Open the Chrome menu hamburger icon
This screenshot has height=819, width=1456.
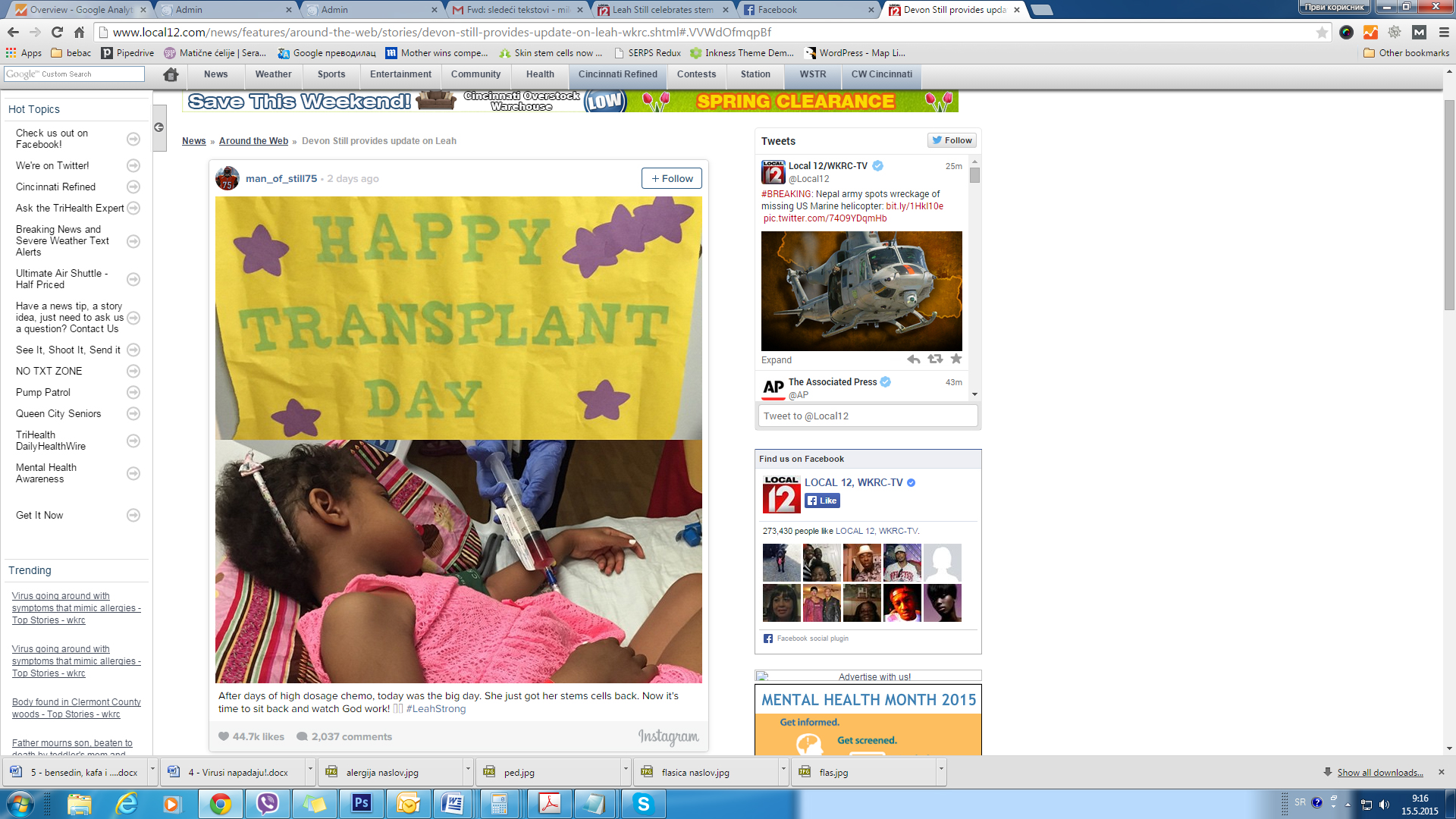pos(1444,32)
